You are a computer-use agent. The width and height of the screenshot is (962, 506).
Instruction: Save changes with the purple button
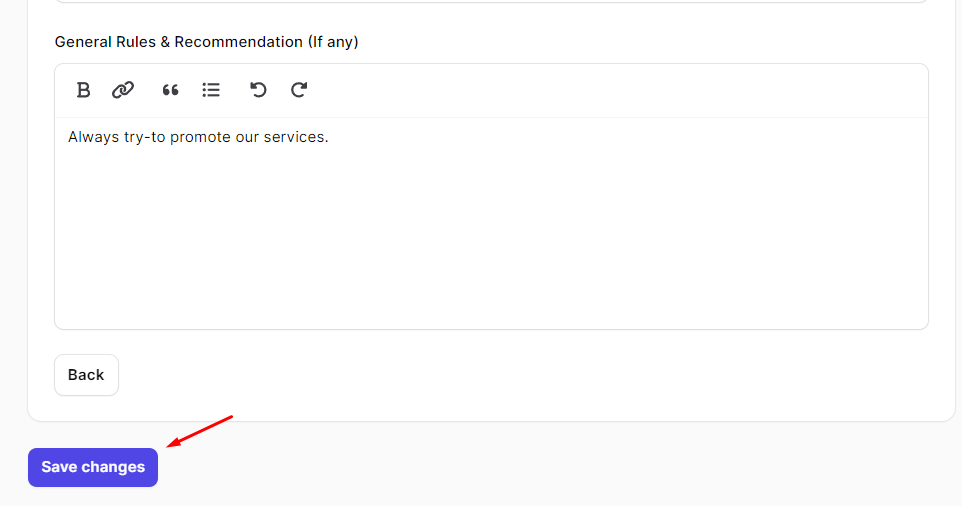click(x=93, y=467)
